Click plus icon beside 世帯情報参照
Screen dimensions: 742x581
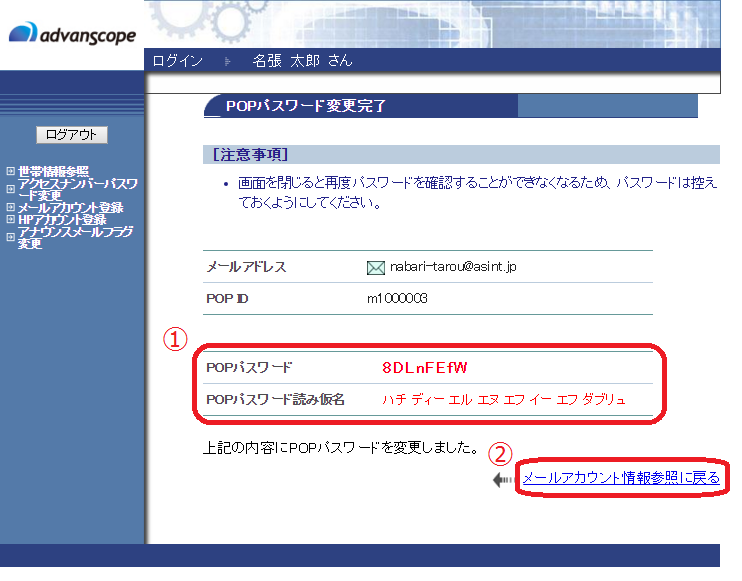point(10,171)
